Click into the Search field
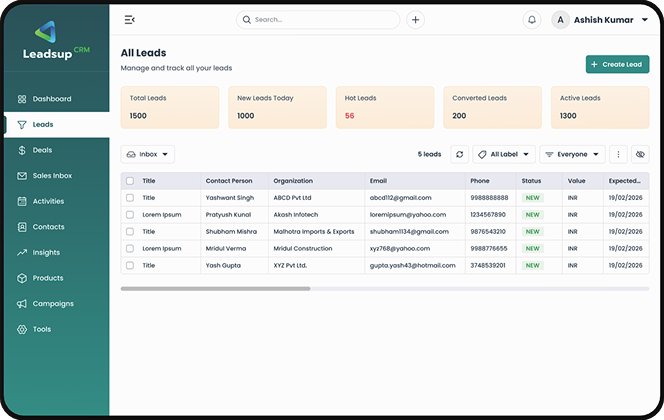Viewport: 664px width, 420px height. 320,20
